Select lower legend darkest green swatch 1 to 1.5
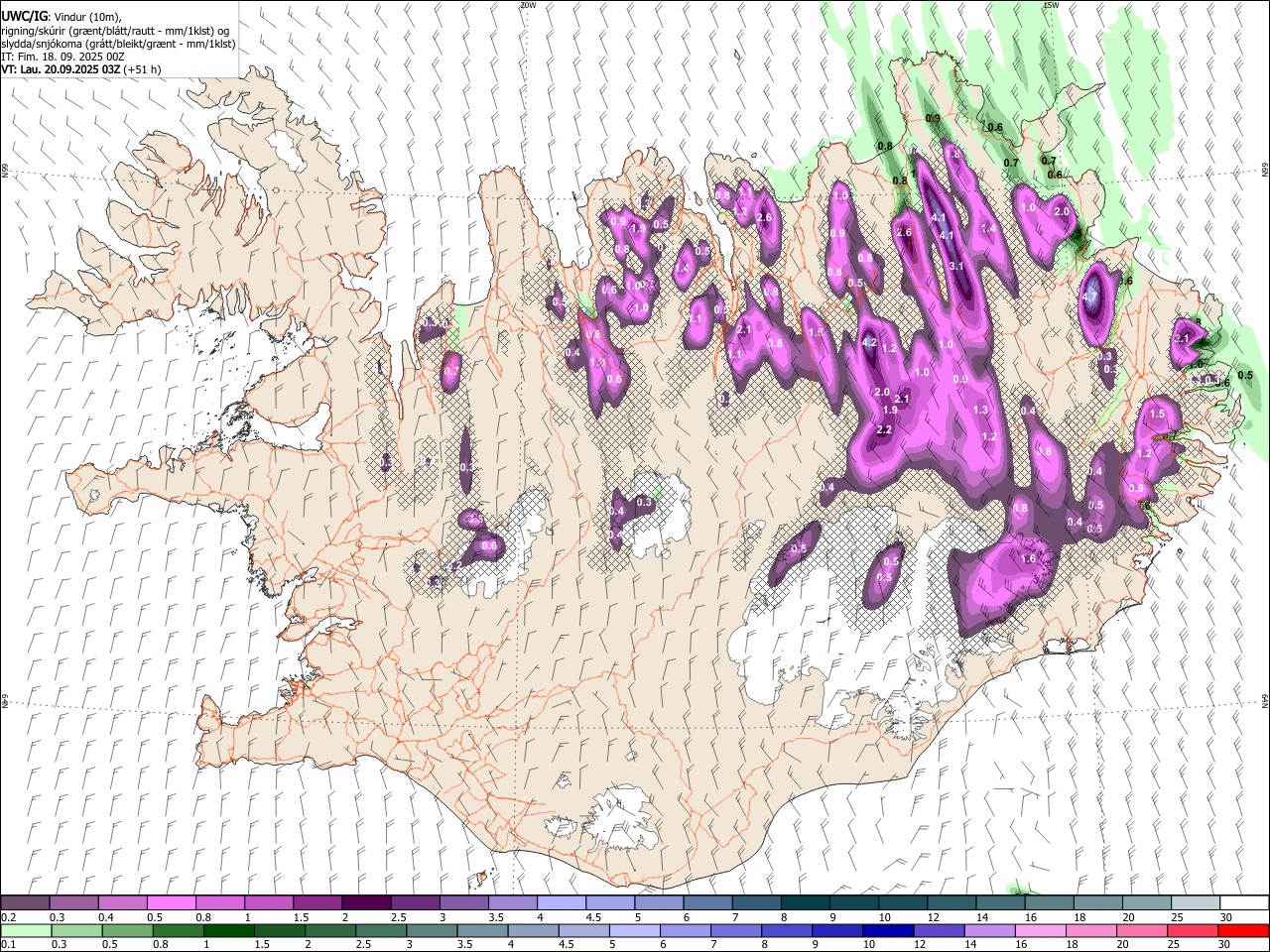The image size is (1270, 952). pos(229,931)
